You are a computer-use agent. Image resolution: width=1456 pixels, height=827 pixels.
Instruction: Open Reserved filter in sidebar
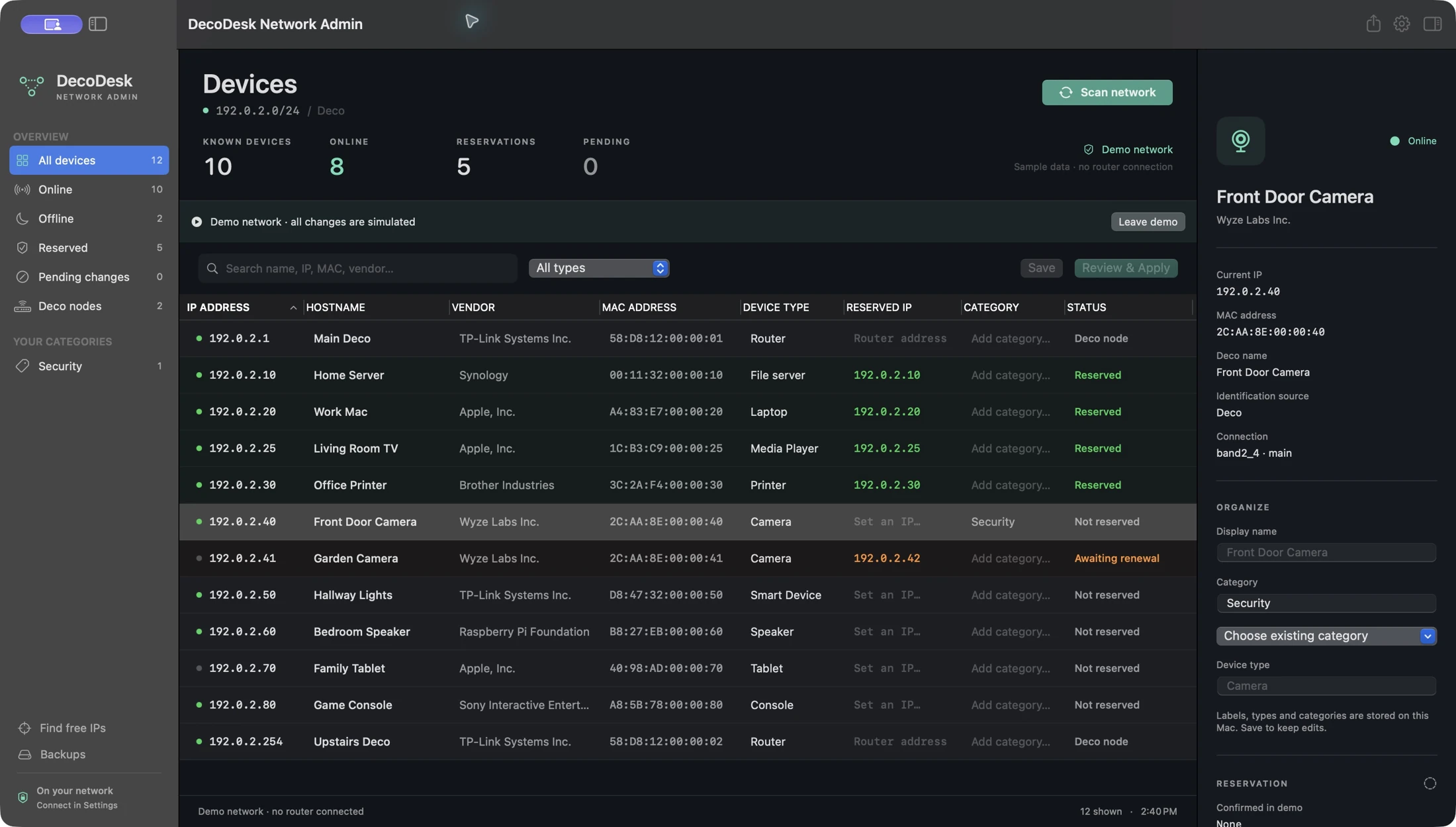89,248
